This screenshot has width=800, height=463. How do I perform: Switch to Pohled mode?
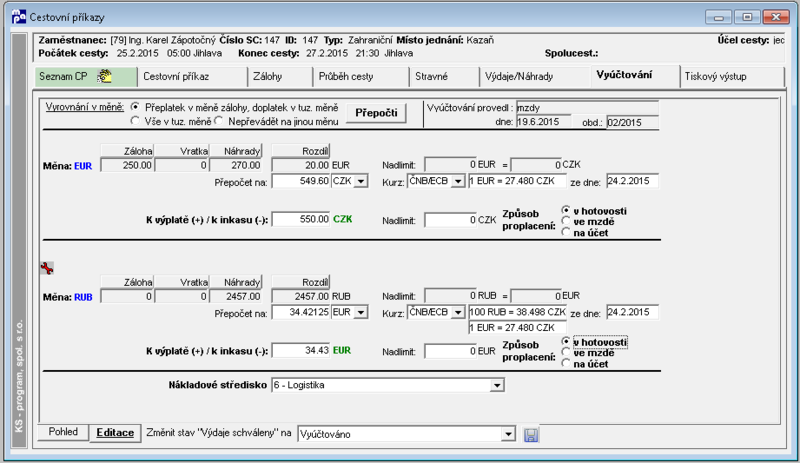[x=63, y=432]
